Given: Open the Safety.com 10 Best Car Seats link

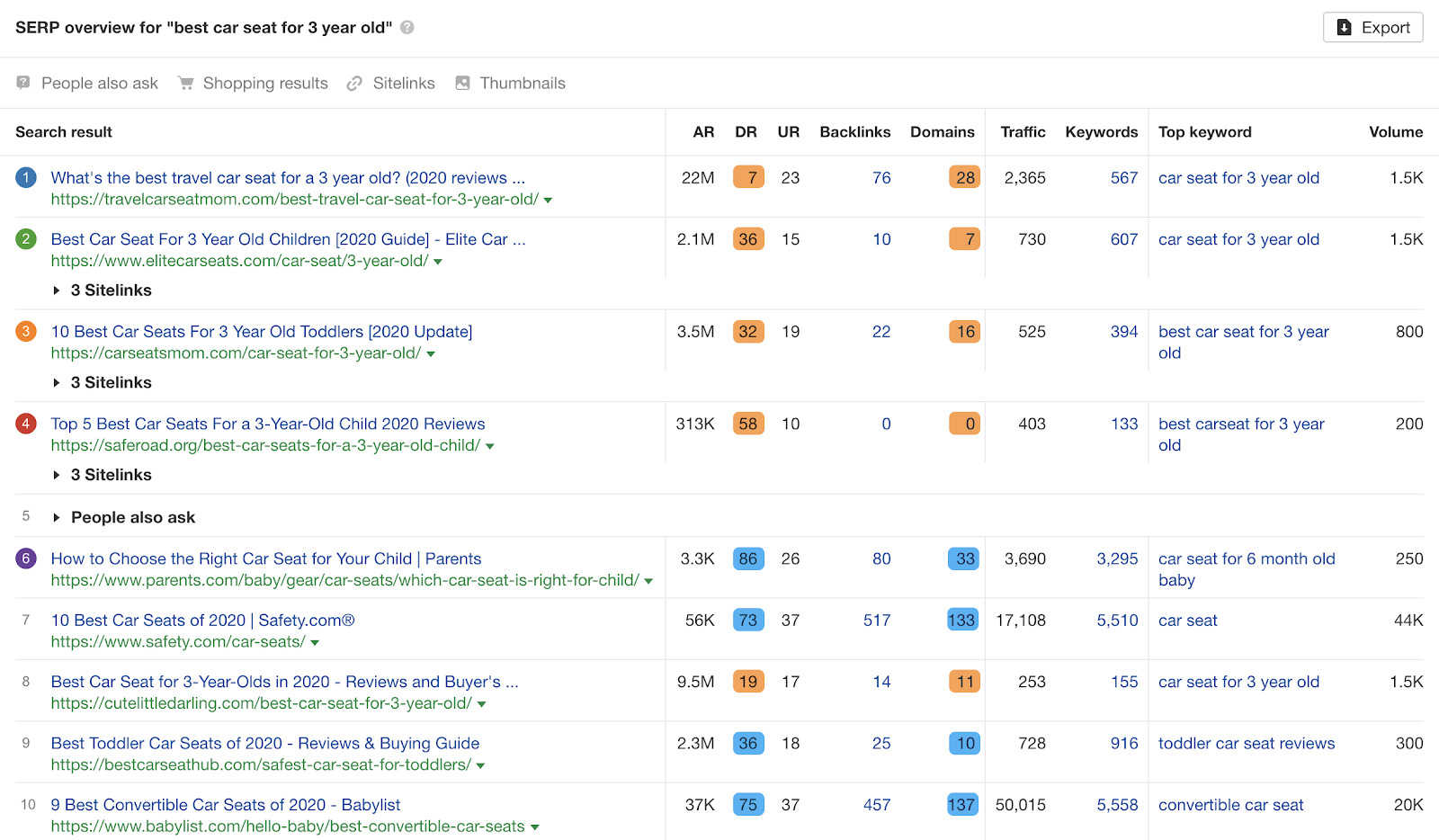Looking at the screenshot, I should [x=202, y=620].
